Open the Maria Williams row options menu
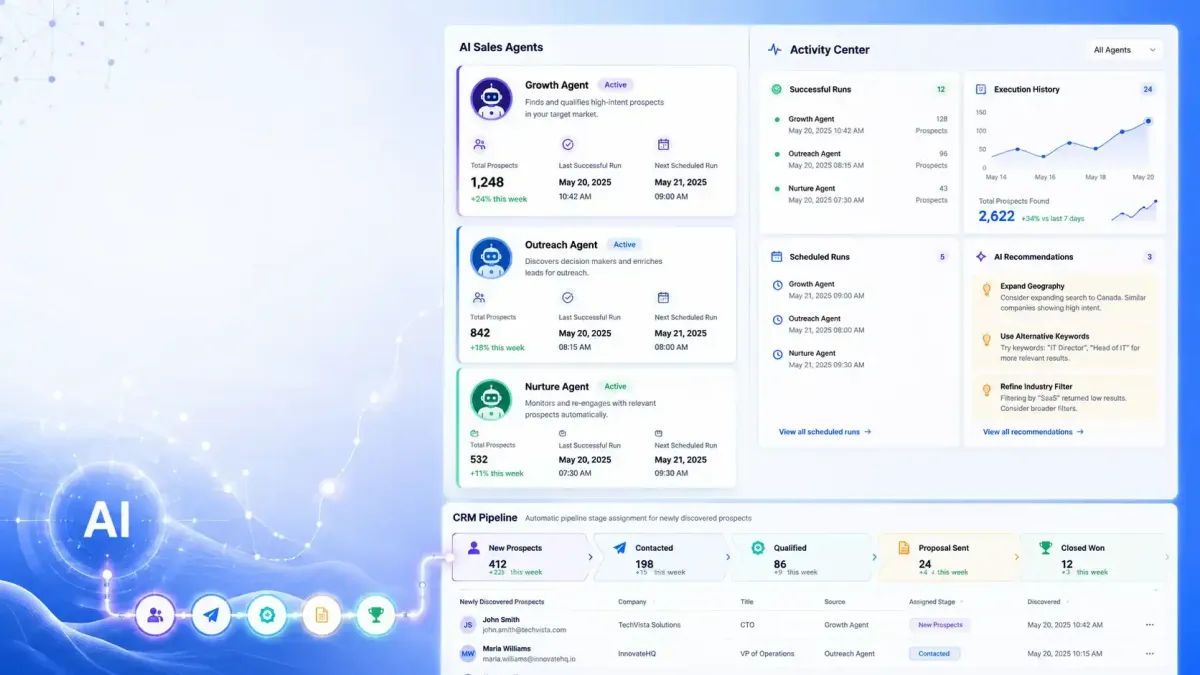1200x675 pixels. pos(1149,653)
